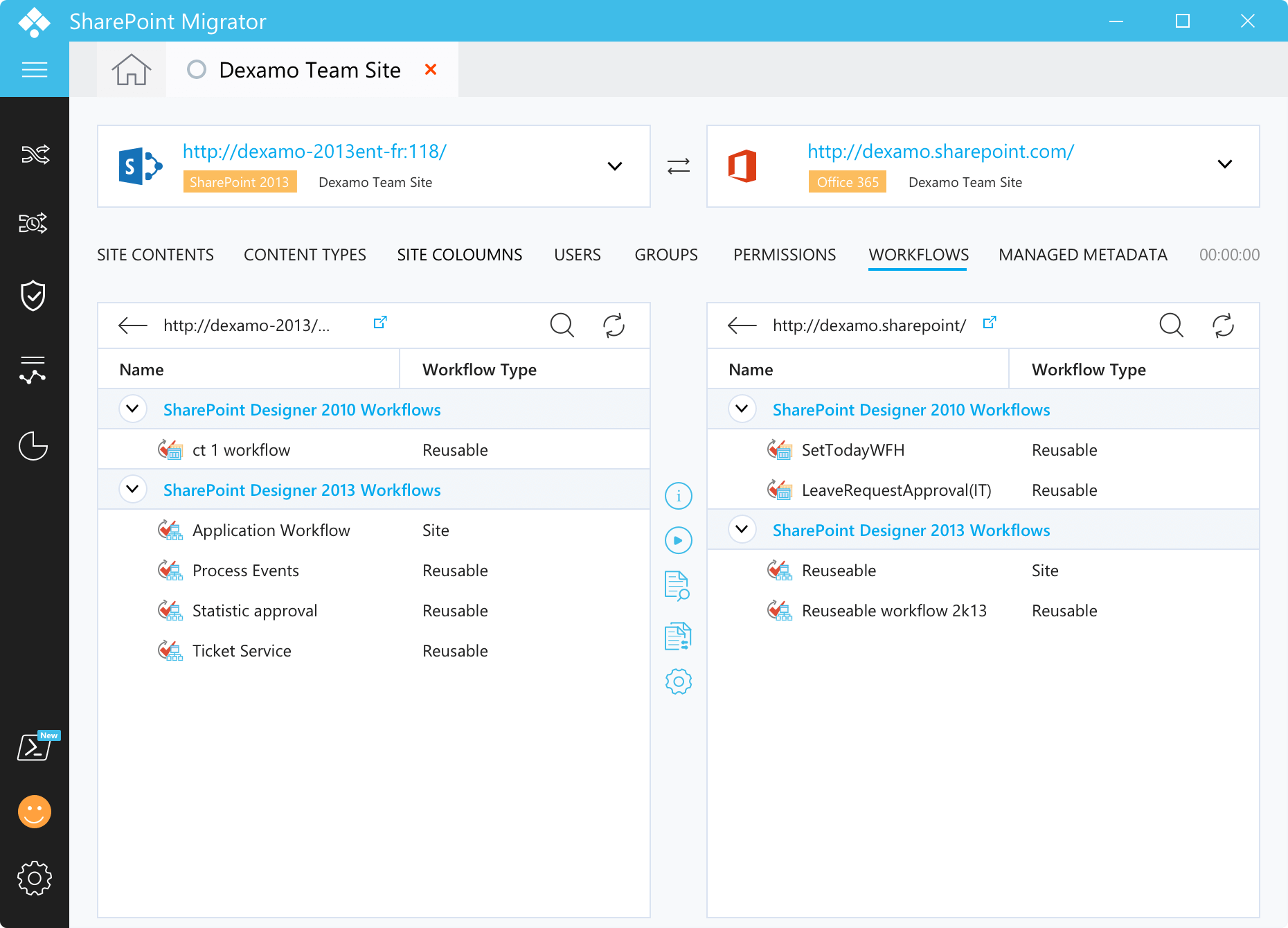Open the reports pie chart icon in the sidebar
Screen dimensions: 1288x928
33,445
